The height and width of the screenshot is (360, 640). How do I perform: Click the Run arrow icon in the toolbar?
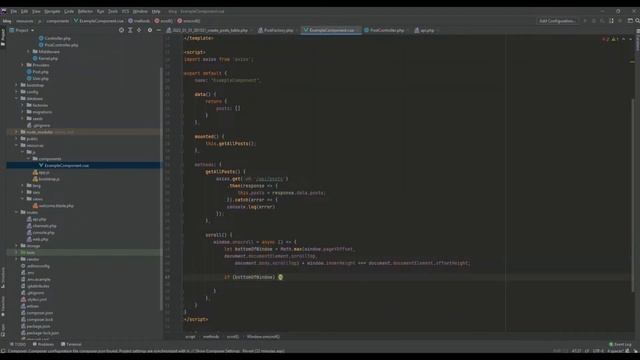click(x=585, y=21)
